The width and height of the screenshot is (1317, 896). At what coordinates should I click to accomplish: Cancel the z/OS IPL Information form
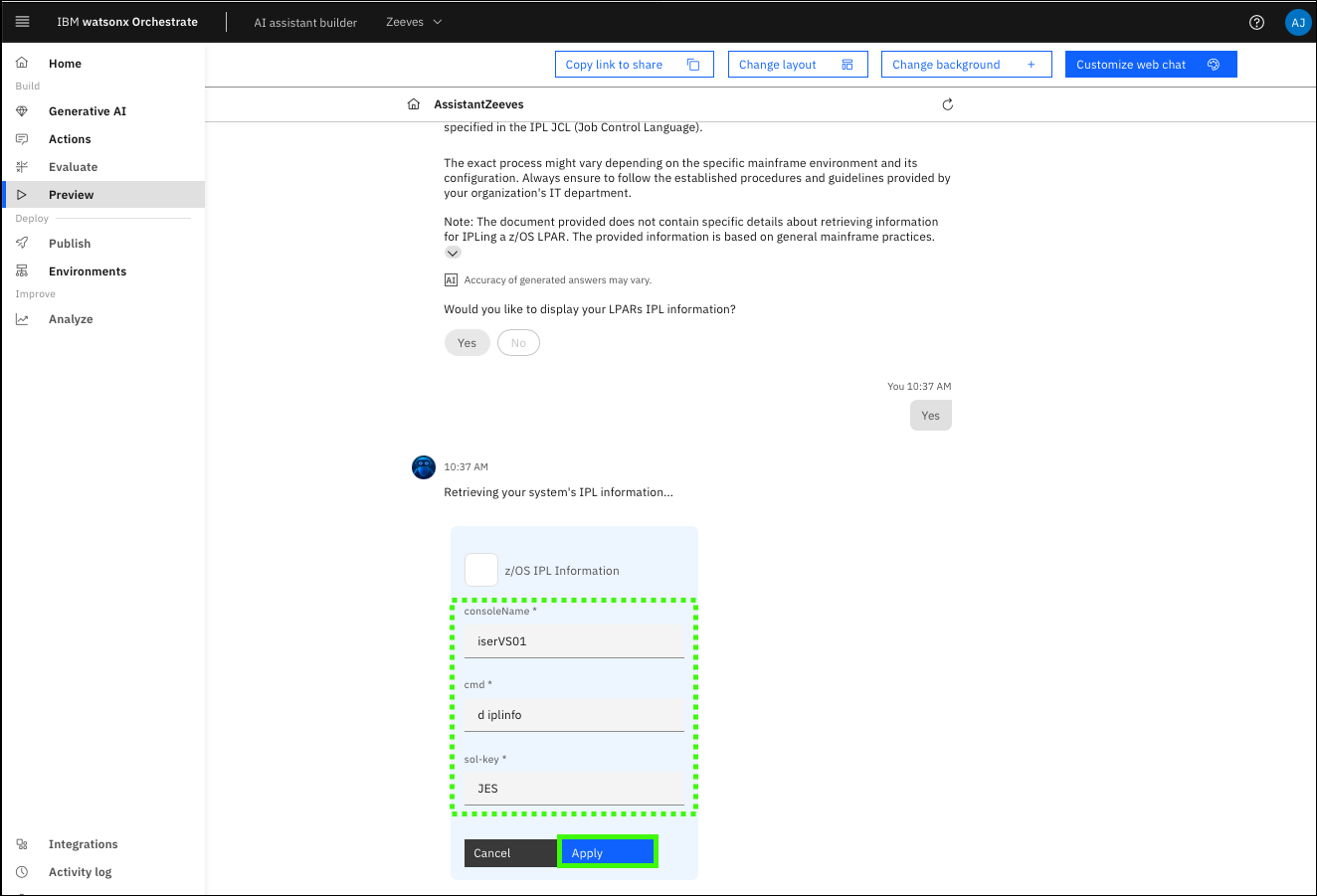(509, 853)
